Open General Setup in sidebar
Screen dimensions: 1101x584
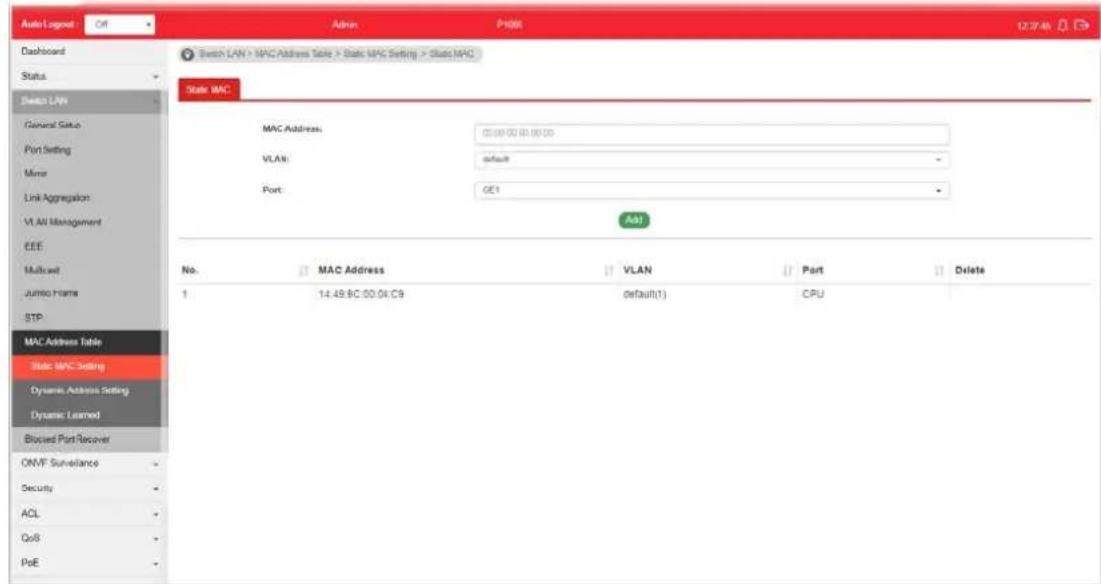[53, 125]
